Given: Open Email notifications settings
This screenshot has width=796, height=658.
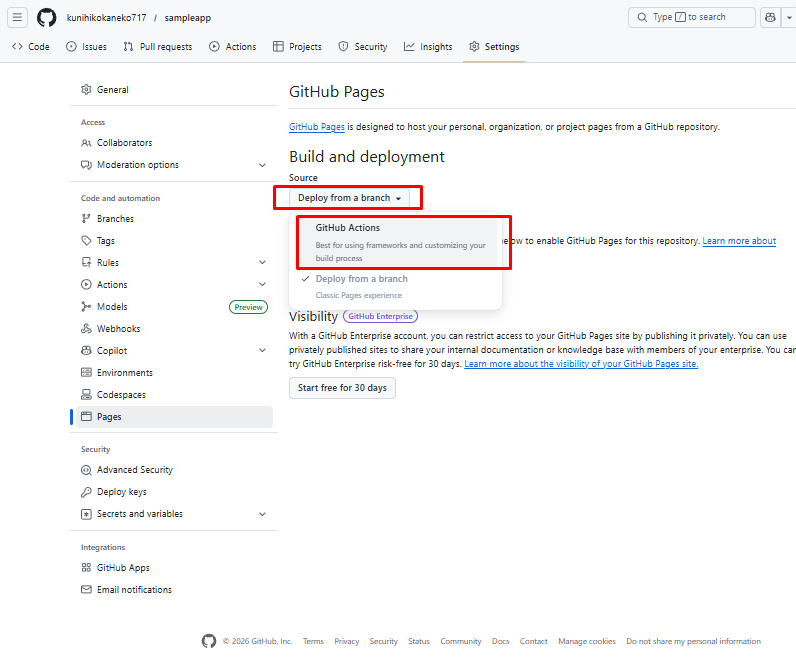Looking at the screenshot, I should point(134,590).
